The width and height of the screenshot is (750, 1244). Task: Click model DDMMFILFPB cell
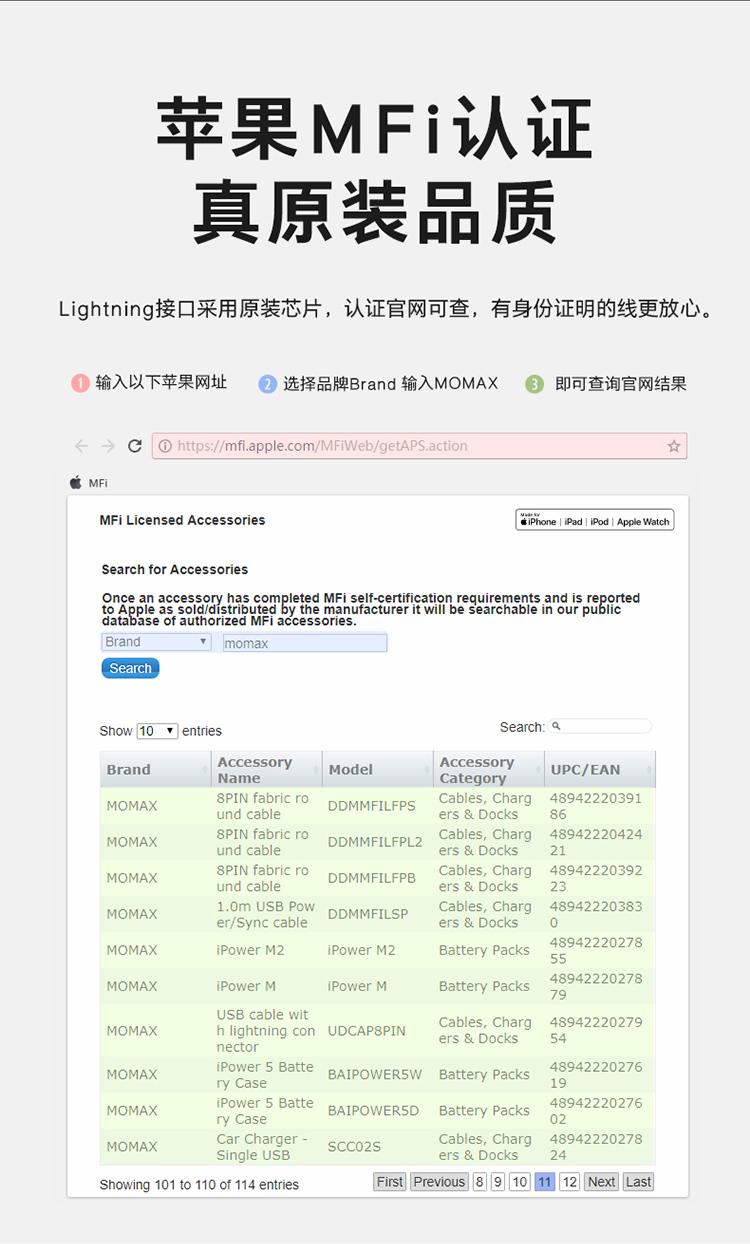pos(371,878)
